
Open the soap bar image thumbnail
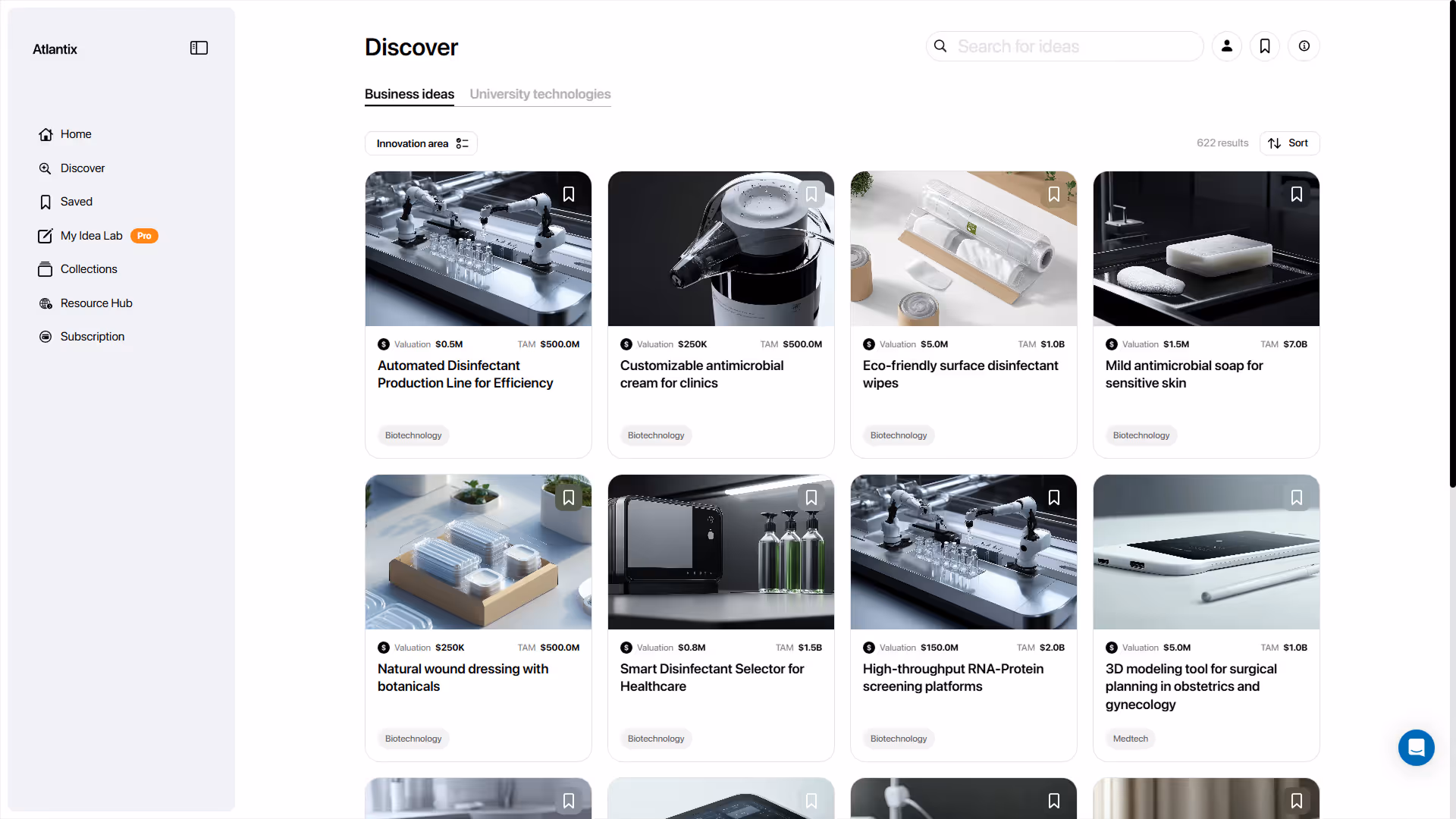pyautogui.click(x=1206, y=249)
